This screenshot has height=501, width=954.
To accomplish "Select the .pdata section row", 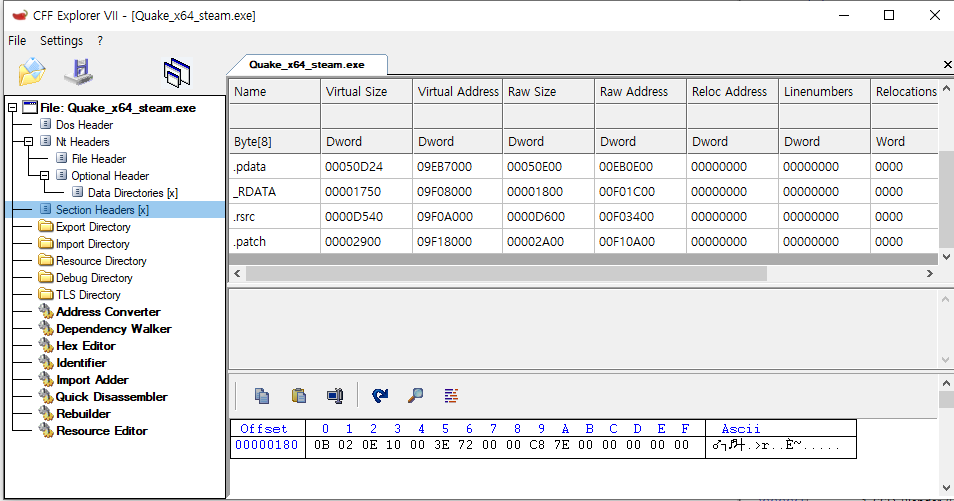I will [583, 166].
